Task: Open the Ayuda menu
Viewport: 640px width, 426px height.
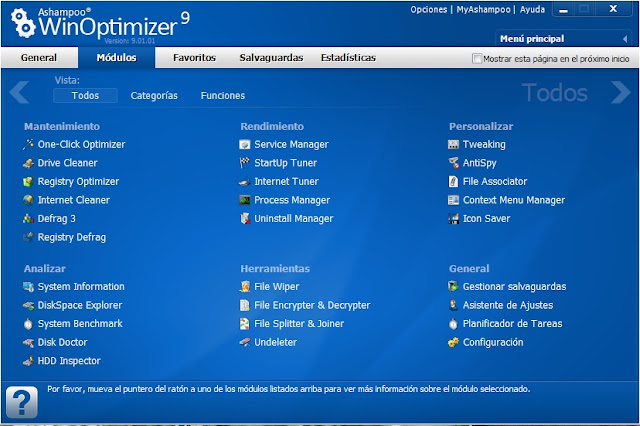Action: (x=532, y=9)
